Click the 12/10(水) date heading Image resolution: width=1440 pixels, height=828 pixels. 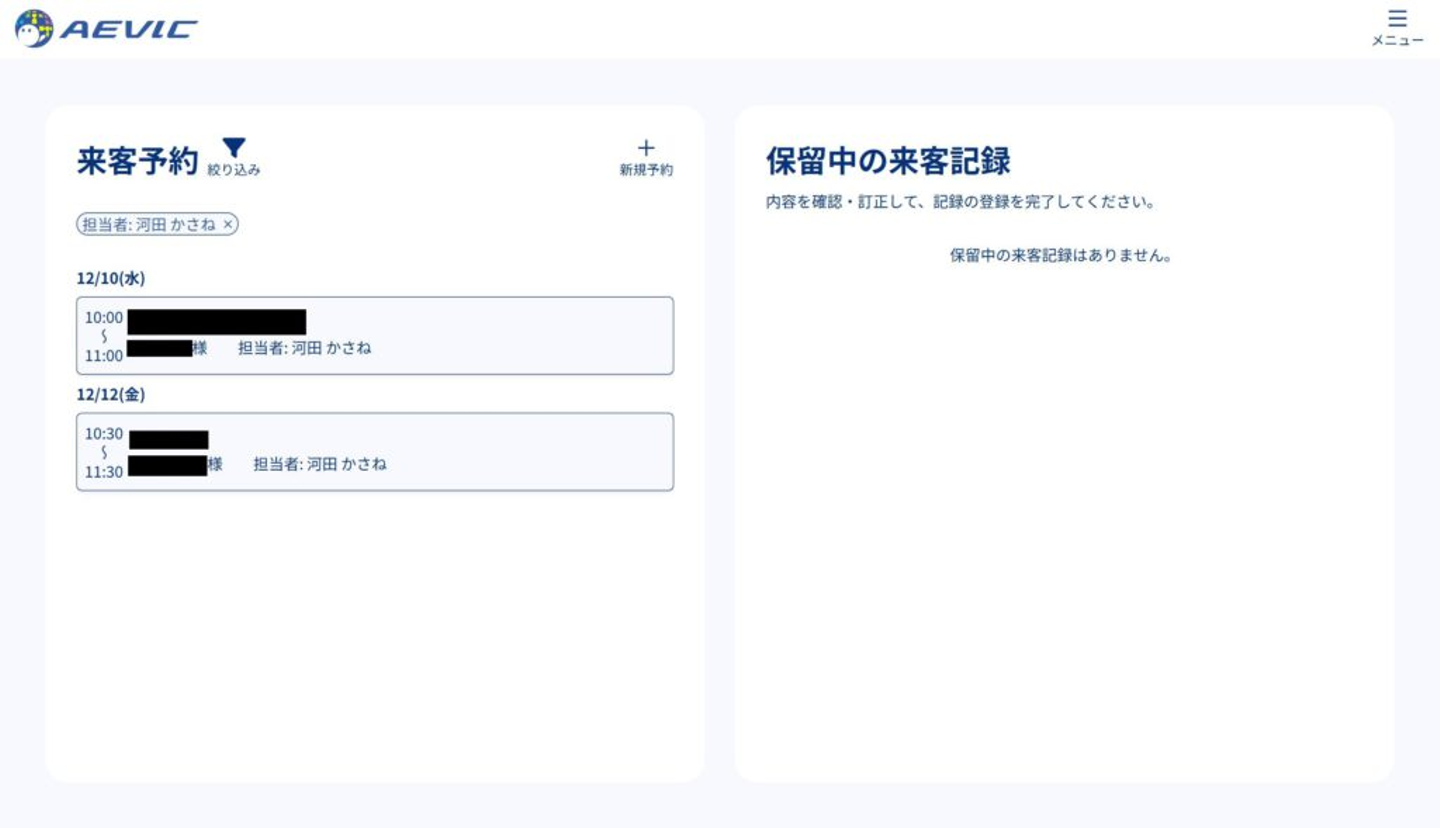point(111,279)
